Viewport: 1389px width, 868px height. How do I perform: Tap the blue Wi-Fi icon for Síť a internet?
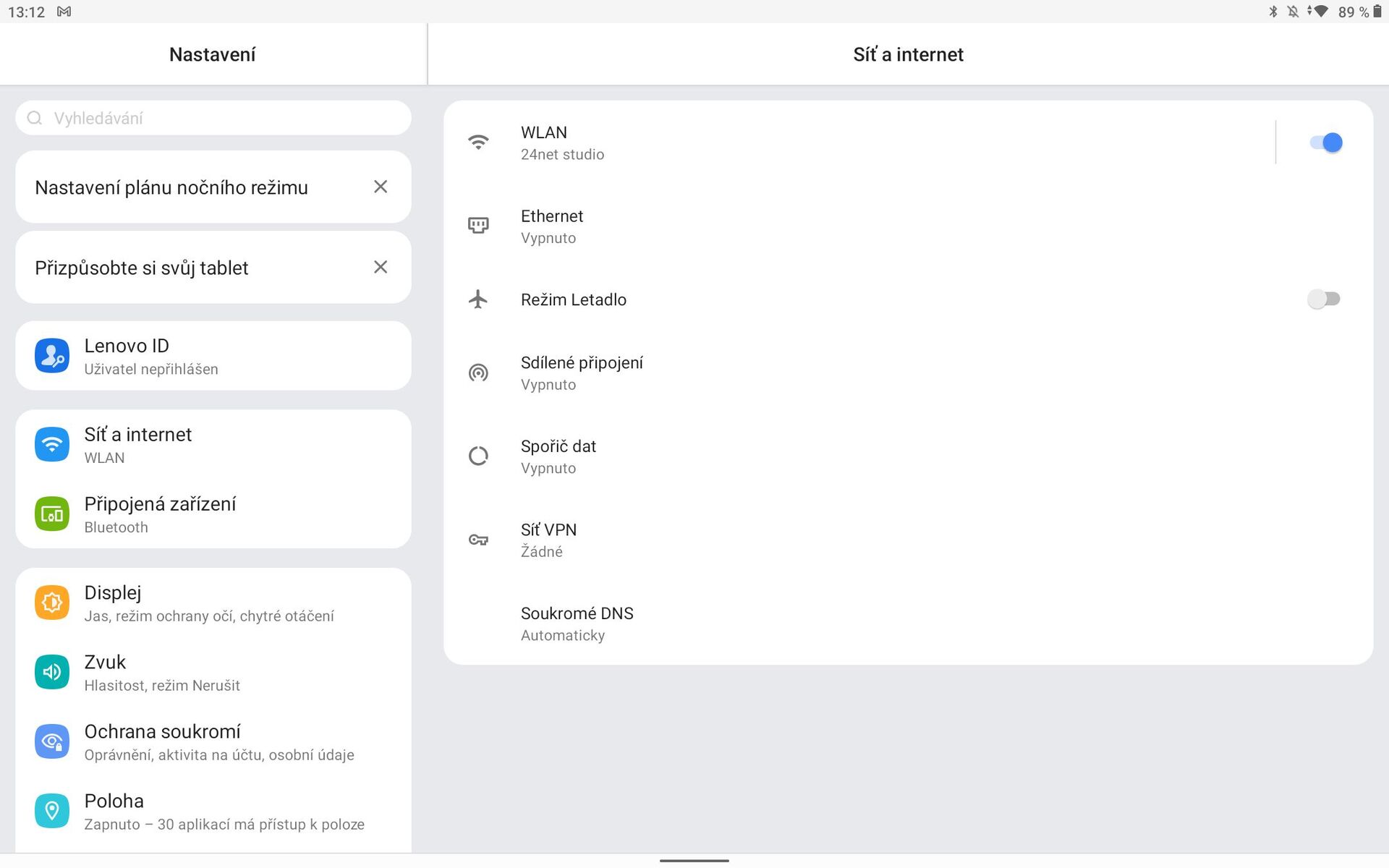pyautogui.click(x=52, y=444)
